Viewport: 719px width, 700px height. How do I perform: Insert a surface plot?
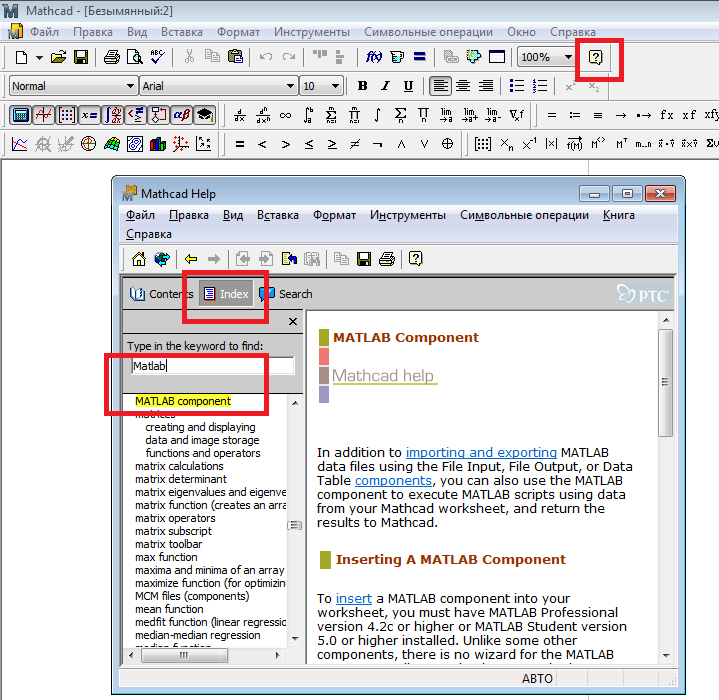click(x=112, y=144)
